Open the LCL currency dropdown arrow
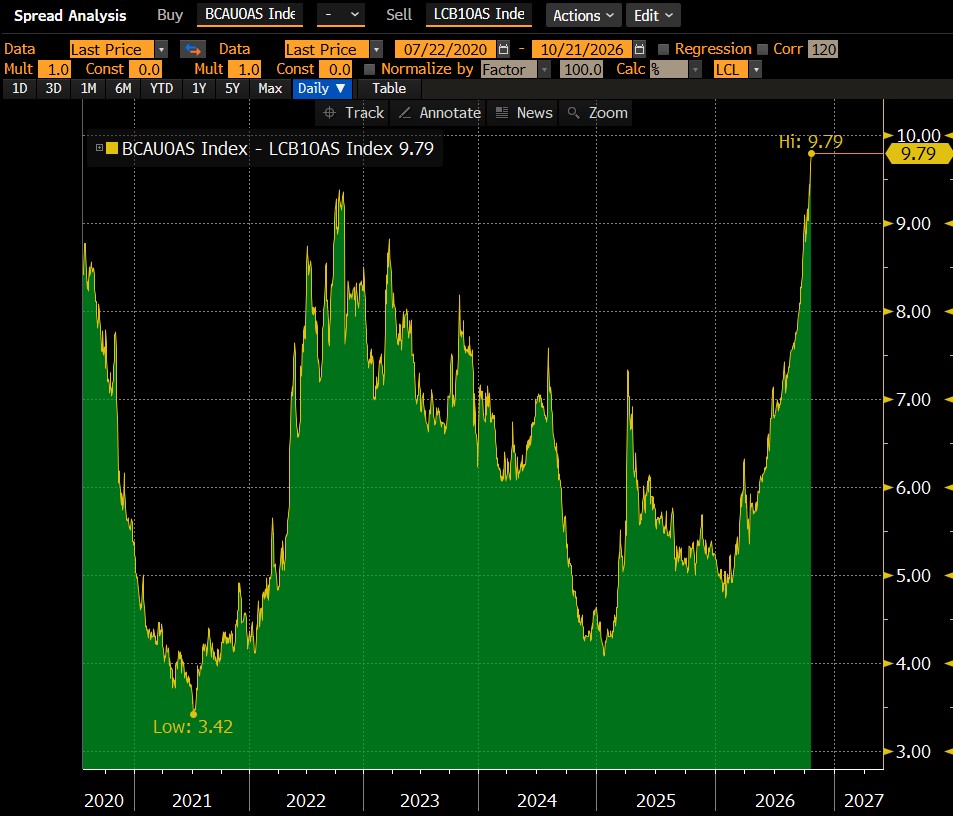953x816 pixels. tap(755, 69)
